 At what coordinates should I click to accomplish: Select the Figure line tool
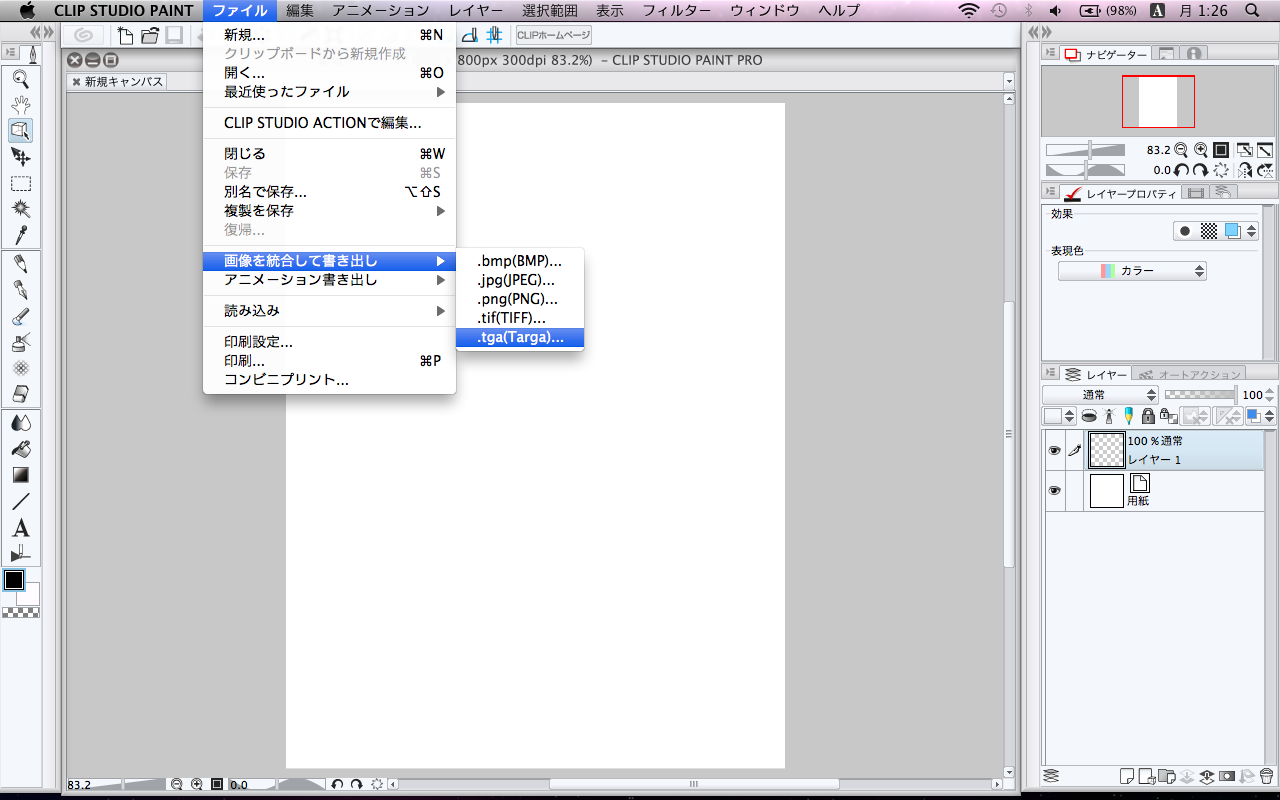20,501
